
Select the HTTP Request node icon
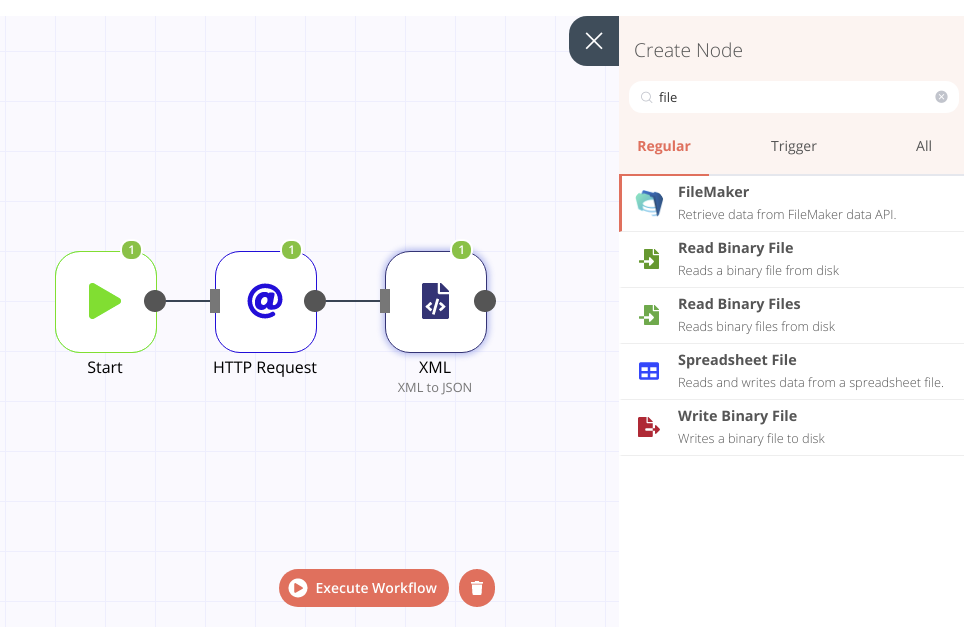coord(265,301)
